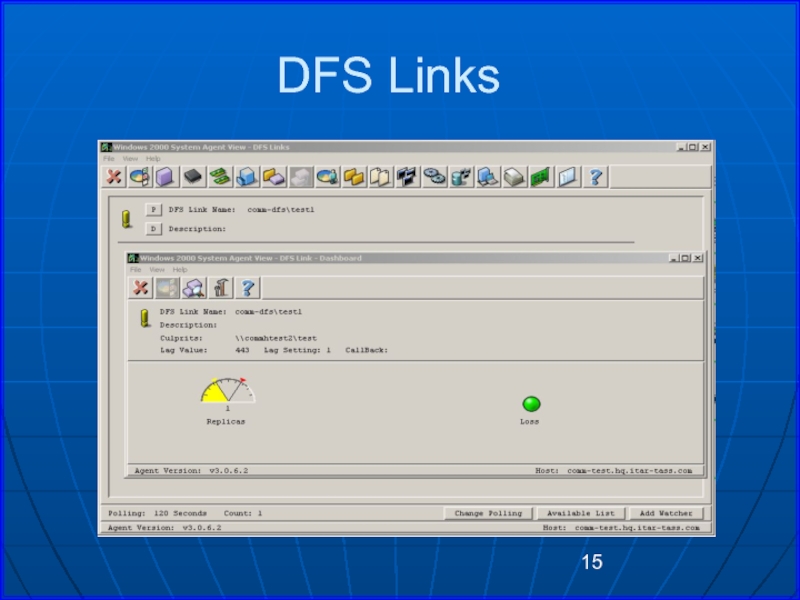Image resolution: width=800 pixels, height=600 pixels.
Task: Click the green Loss status light
Action: (x=531, y=404)
